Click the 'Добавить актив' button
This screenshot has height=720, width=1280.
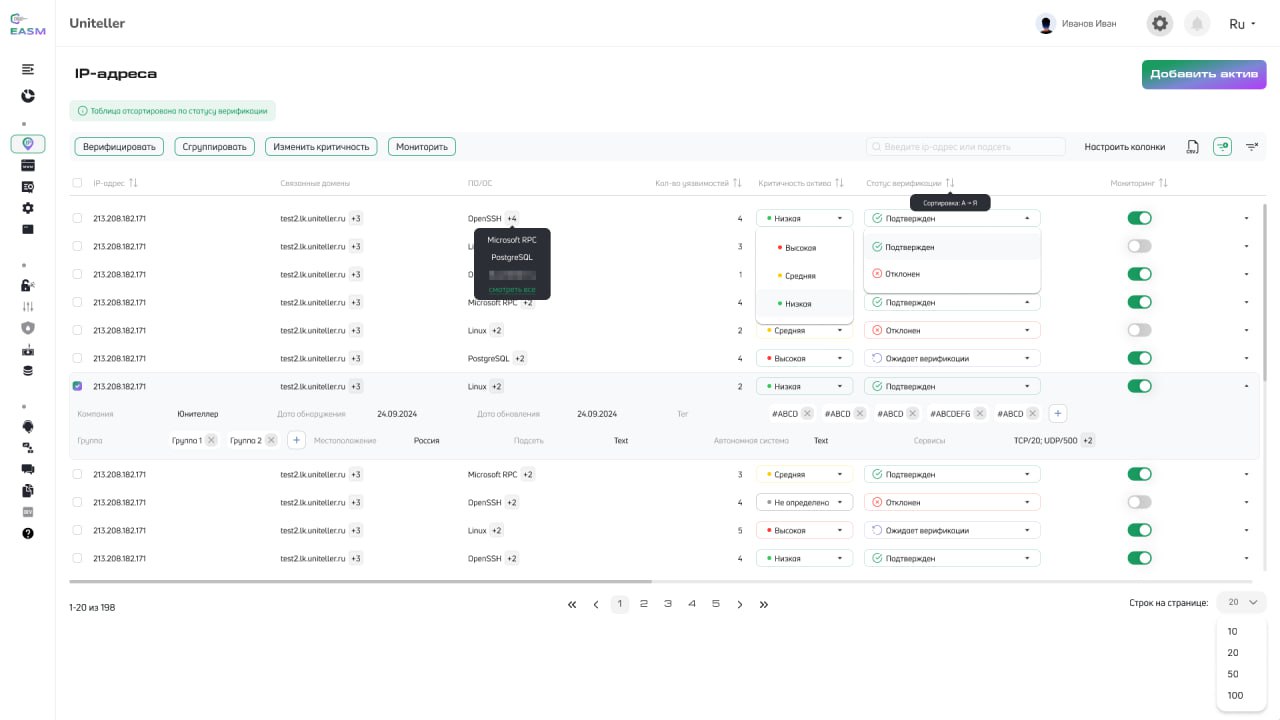click(x=1204, y=74)
